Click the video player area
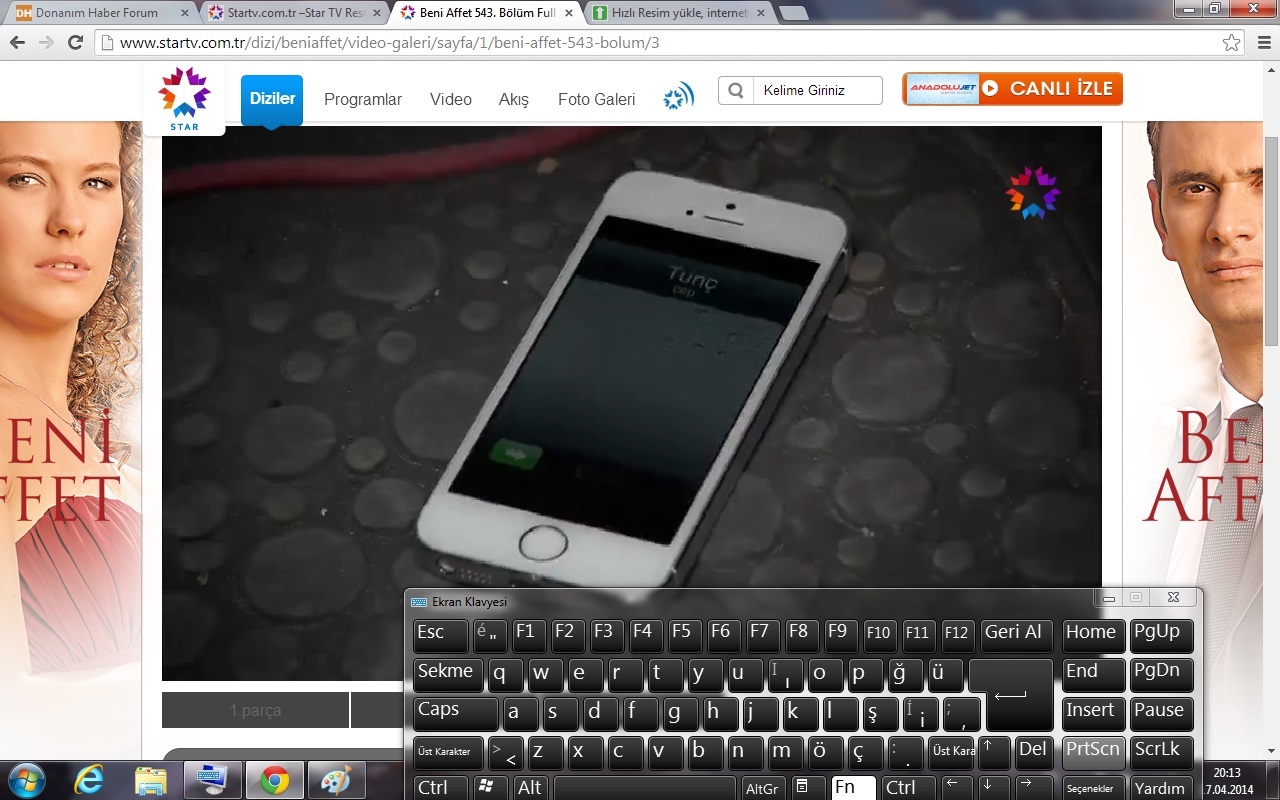Screen dimensions: 1280x800 (x=632, y=403)
